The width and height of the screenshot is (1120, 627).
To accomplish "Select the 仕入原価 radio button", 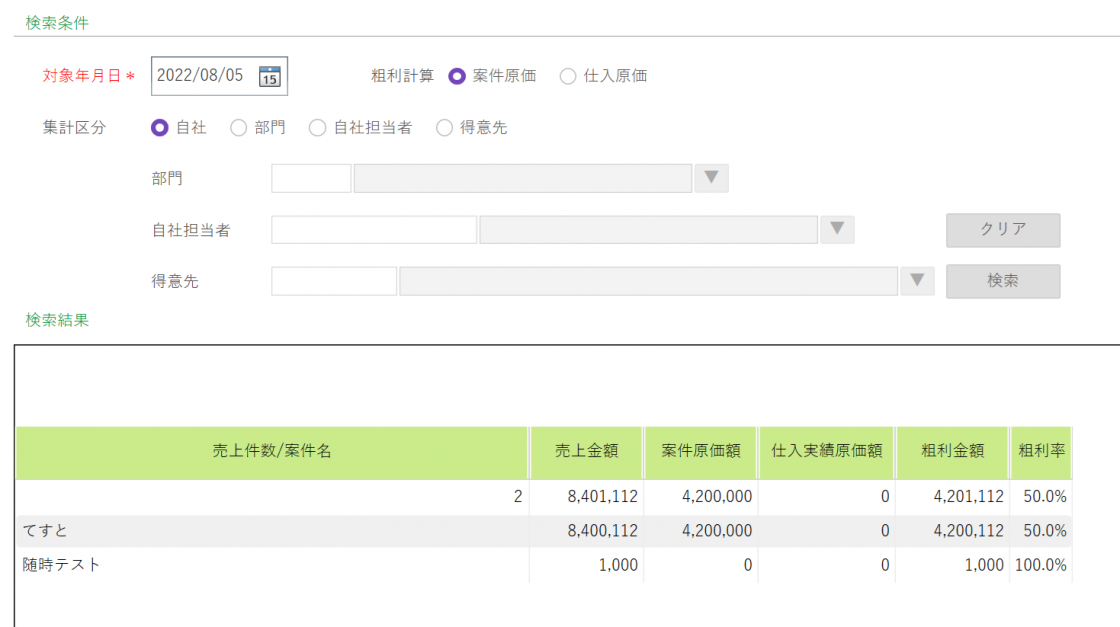I will (x=568, y=76).
